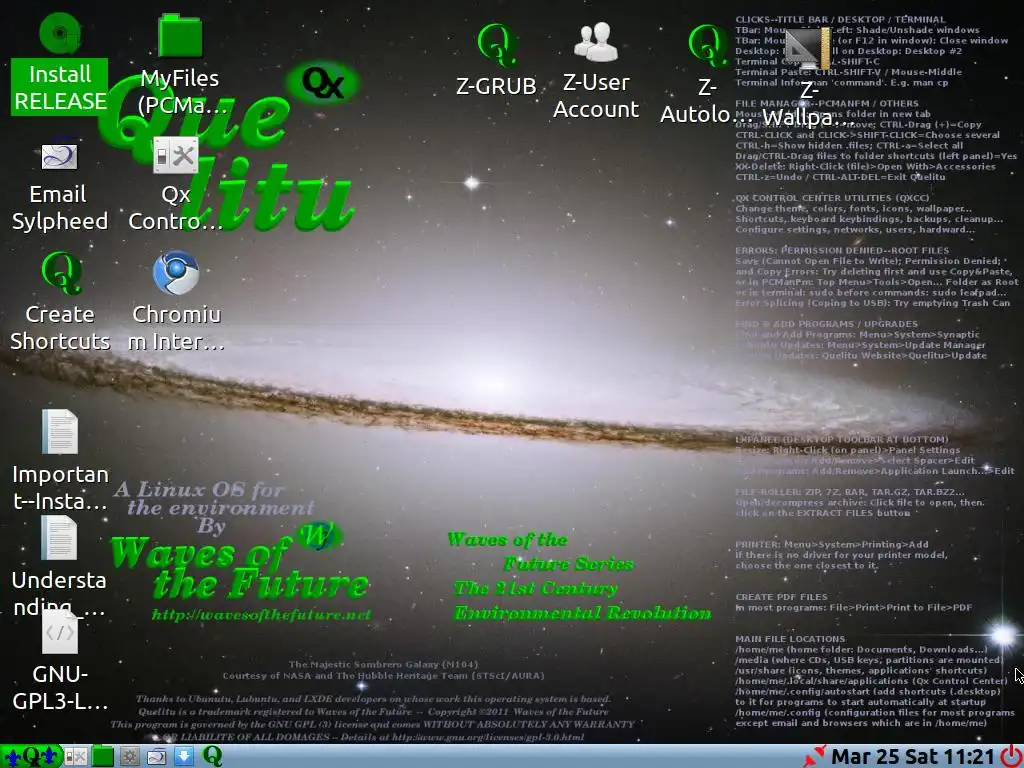The width and height of the screenshot is (1024, 768).
Task: Click the panel clock showing Mar 25 Sat 11:21
Action: 912,757
